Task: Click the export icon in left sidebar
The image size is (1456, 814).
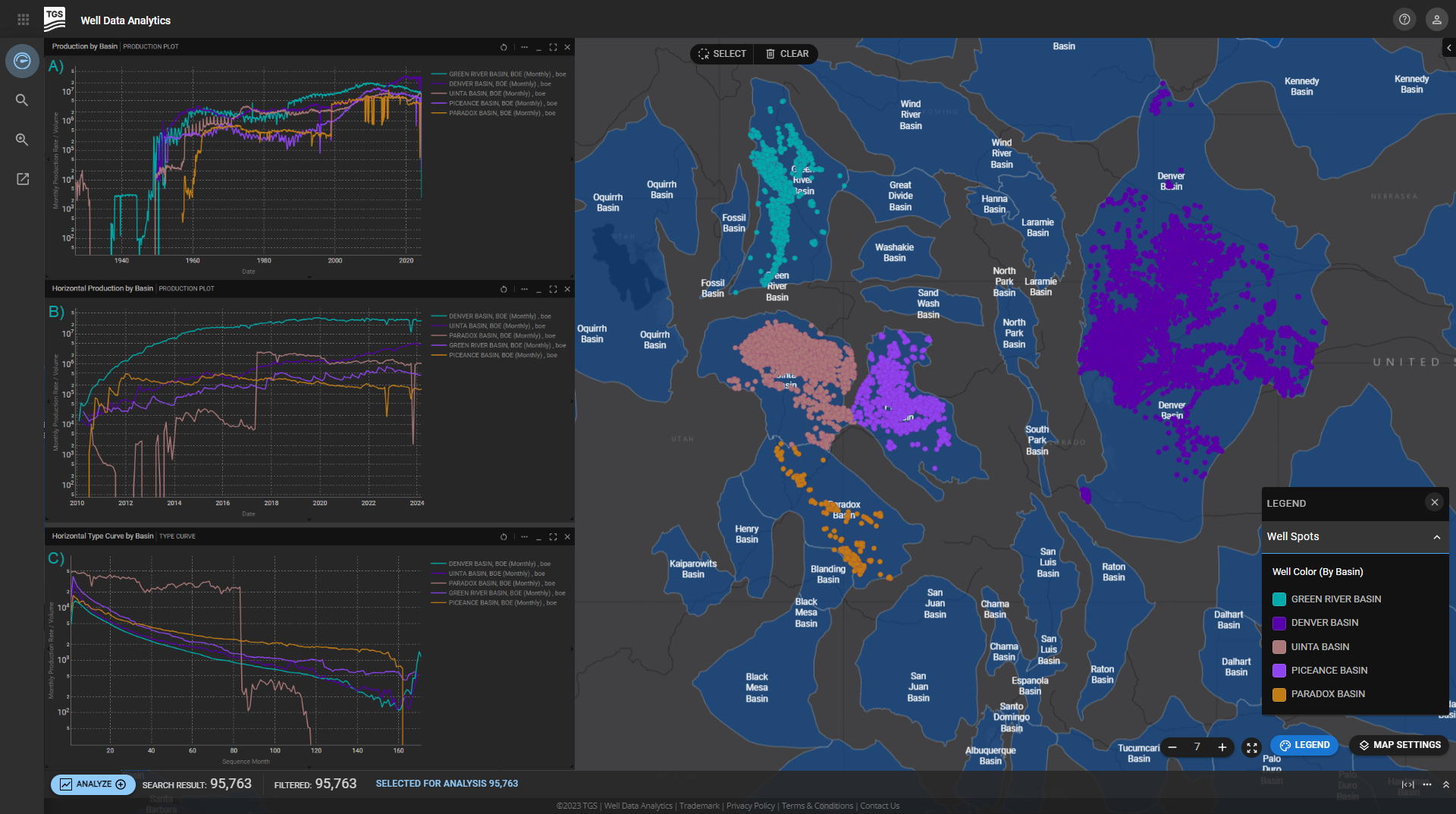Action: 22,179
